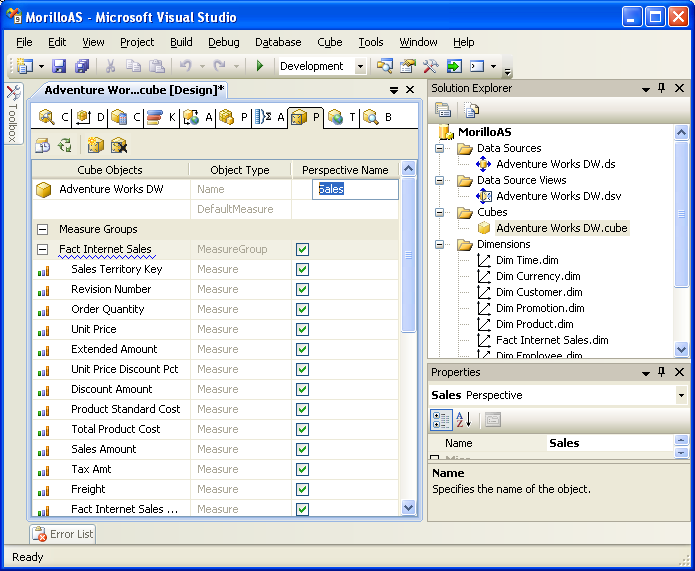Click the Redo toolbar icon
This screenshot has width=695, height=571.
point(219,66)
